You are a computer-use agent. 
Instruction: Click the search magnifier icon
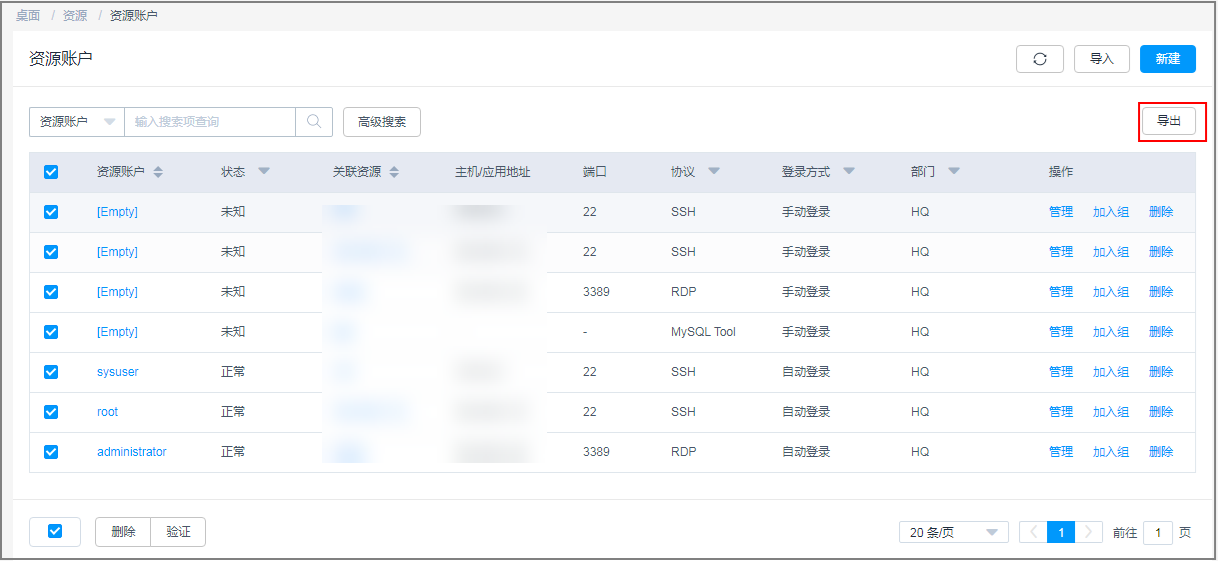pos(314,122)
